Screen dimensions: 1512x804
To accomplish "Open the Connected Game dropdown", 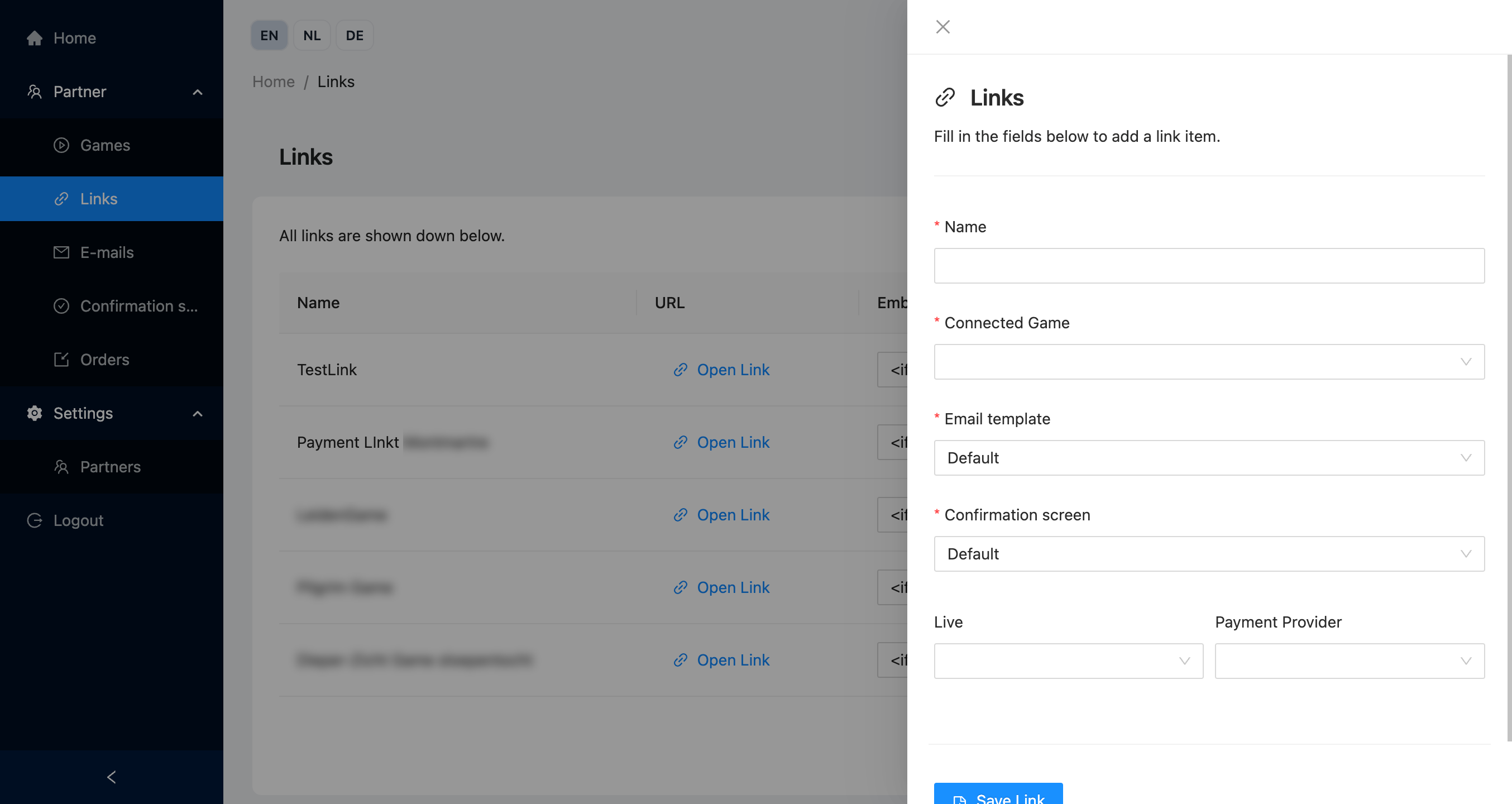I will pos(1209,361).
